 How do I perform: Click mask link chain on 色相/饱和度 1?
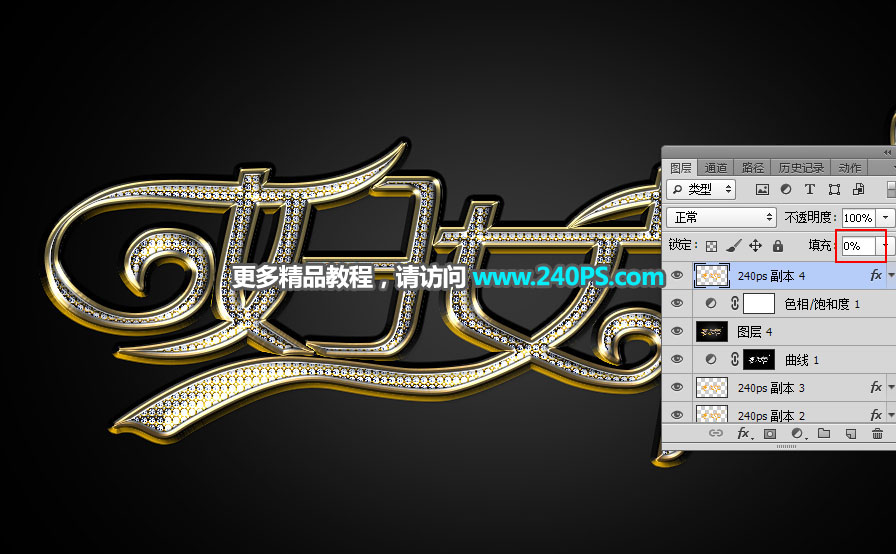[x=735, y=303]
